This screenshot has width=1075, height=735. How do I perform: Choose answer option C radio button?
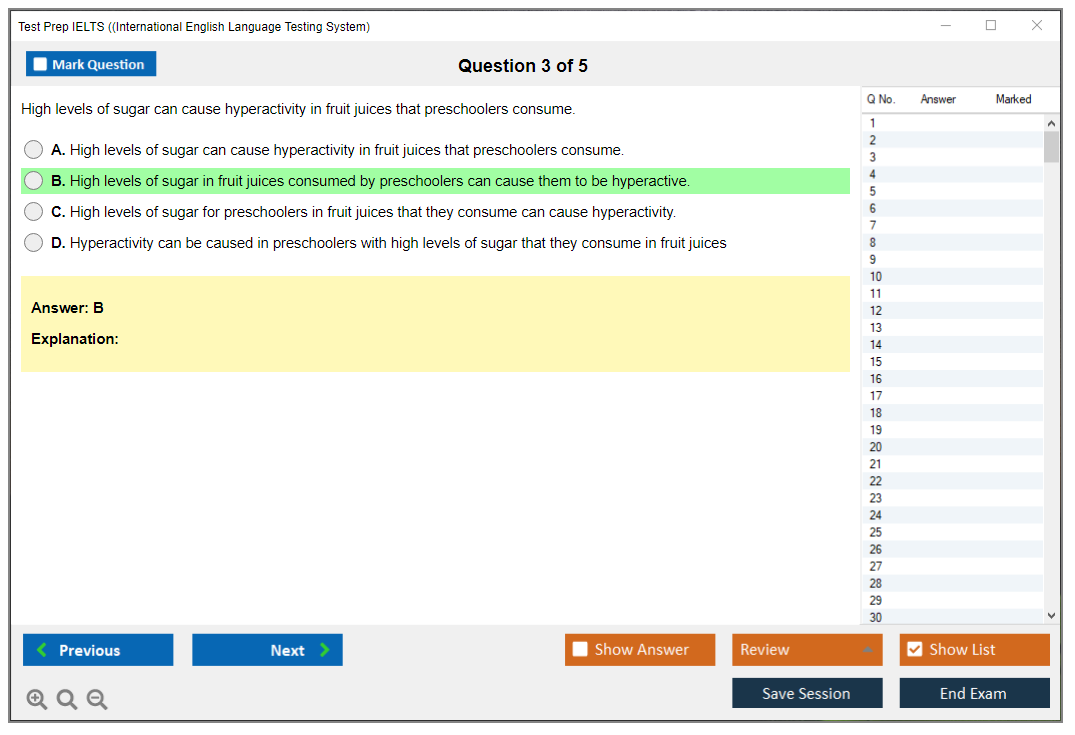coord(34,212)
